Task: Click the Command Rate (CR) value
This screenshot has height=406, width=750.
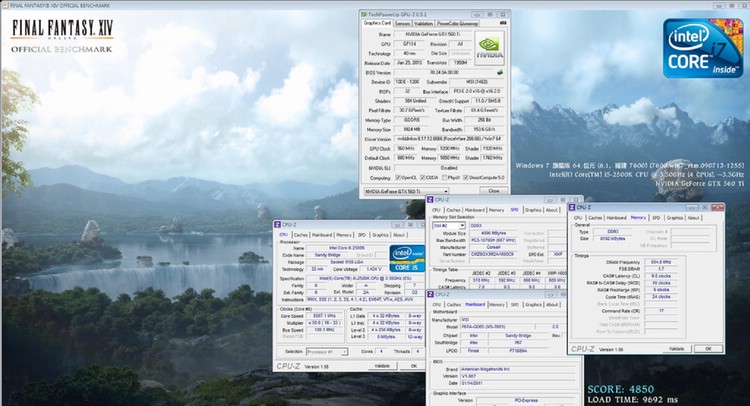Action: coord(662,311)
